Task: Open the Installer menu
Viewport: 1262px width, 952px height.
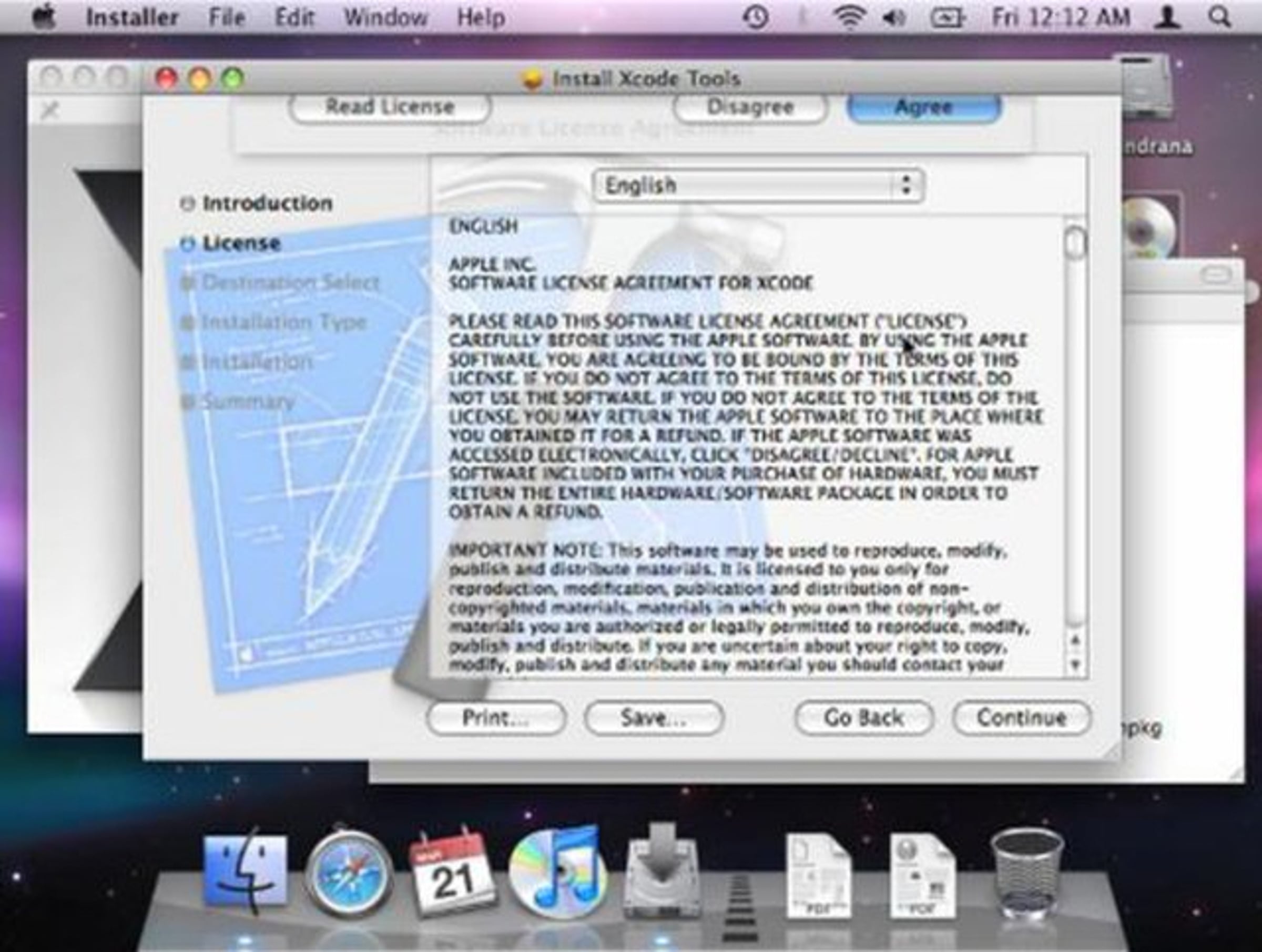Action: point(132,18)
